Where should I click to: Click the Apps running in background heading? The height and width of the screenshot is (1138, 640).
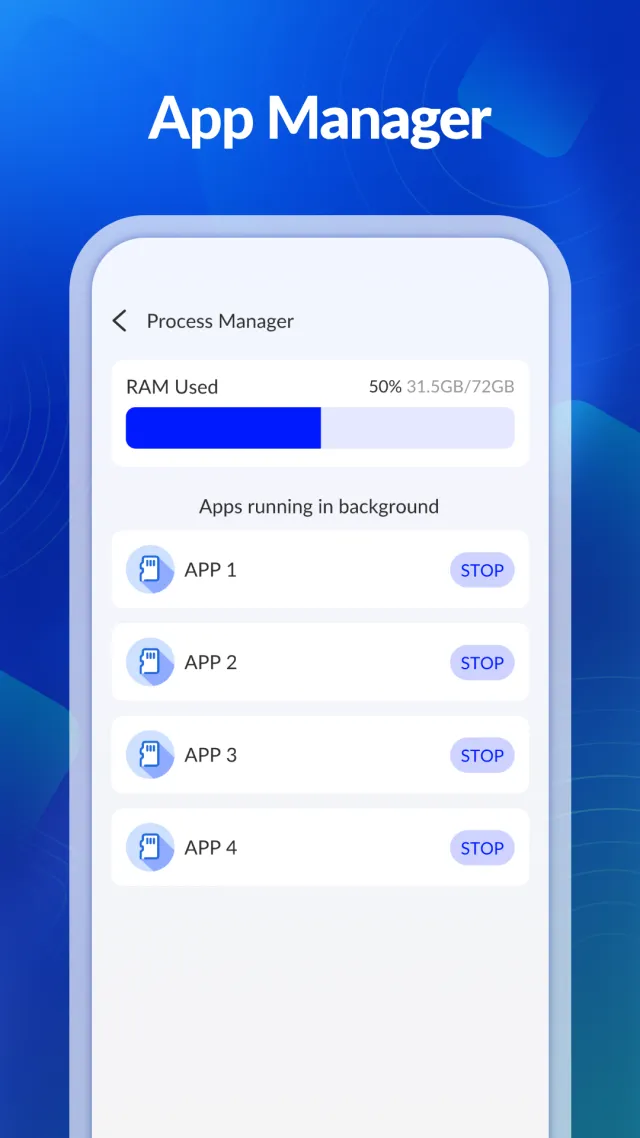click(x=319, y=506)
